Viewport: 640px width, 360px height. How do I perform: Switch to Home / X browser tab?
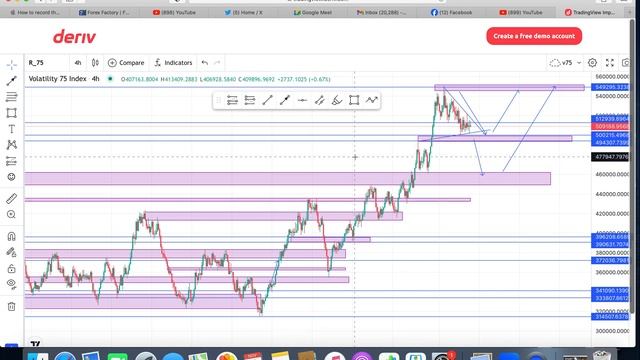[x=244, y=13]
